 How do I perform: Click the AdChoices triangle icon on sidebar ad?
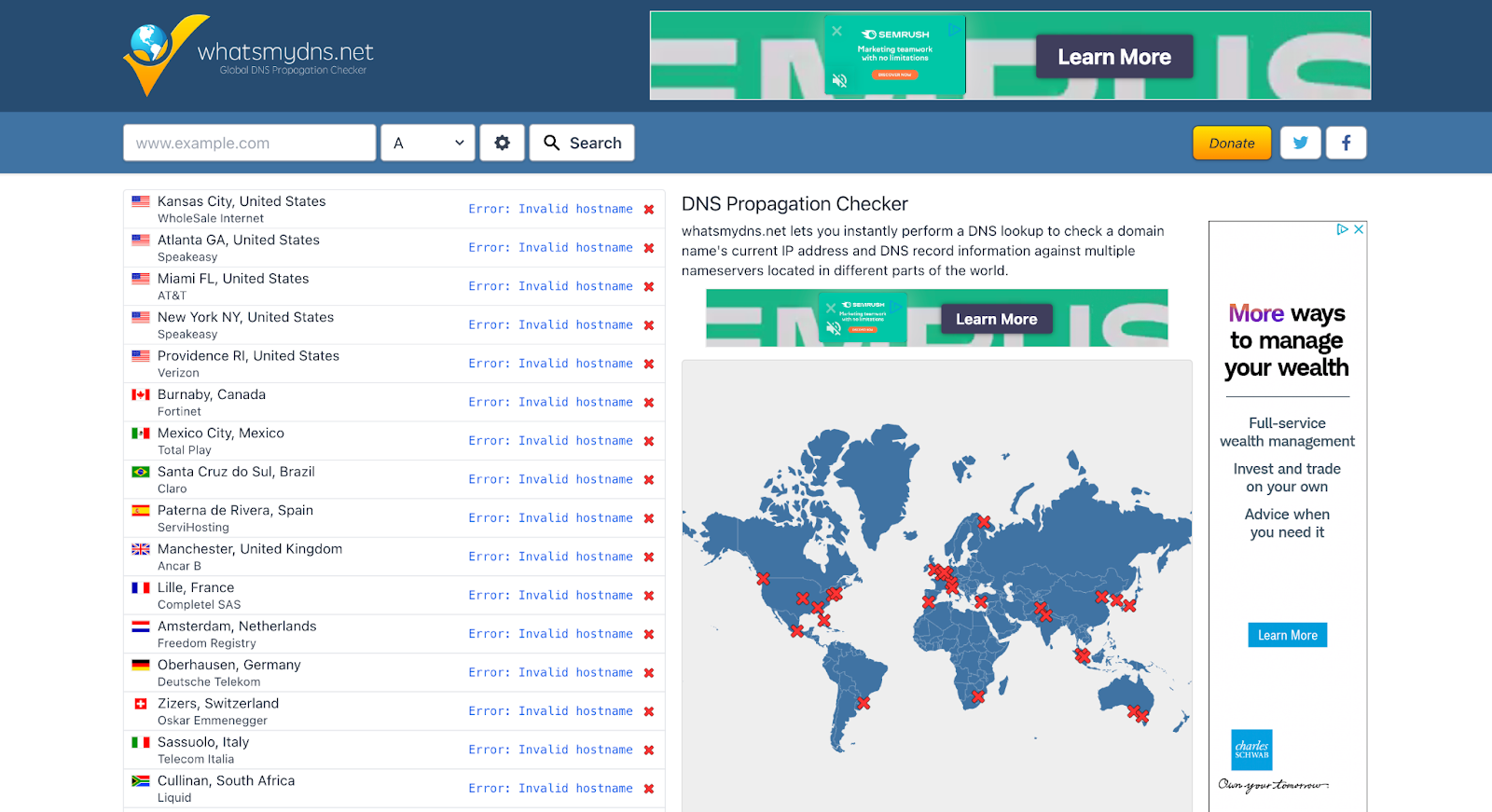(1342, 229)
